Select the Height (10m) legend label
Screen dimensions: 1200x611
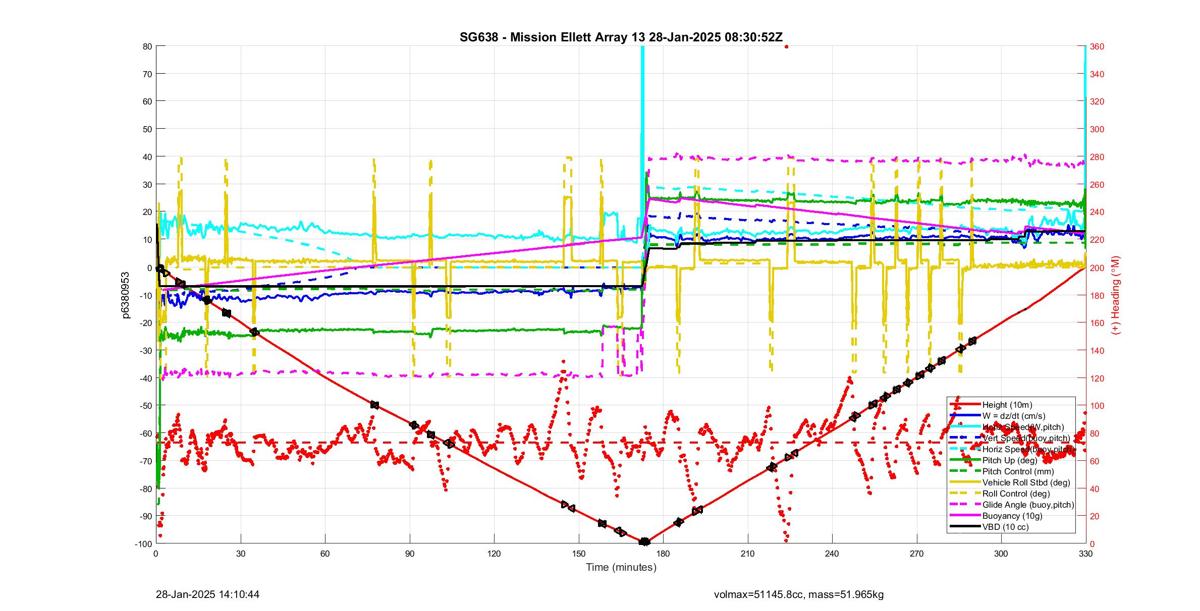(x=1007, y=404)
